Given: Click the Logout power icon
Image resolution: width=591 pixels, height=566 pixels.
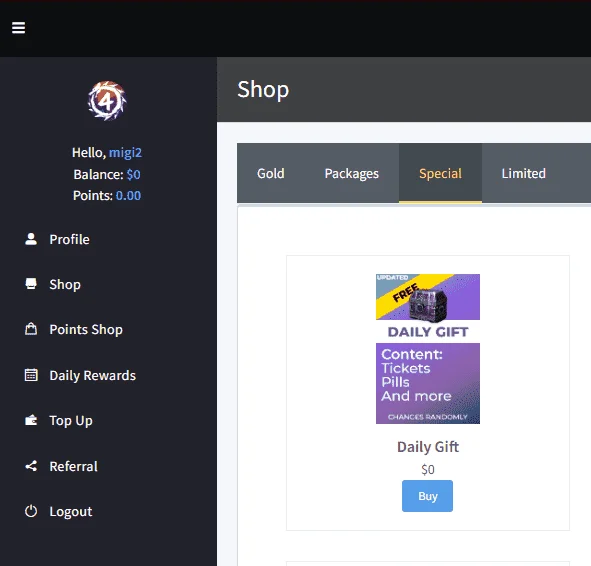Looking at the screenshot, I should [x=31, y=511].
